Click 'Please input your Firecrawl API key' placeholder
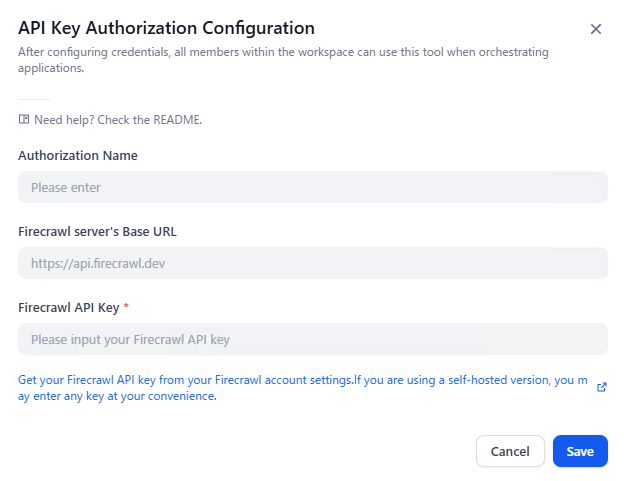 [130, 340]
